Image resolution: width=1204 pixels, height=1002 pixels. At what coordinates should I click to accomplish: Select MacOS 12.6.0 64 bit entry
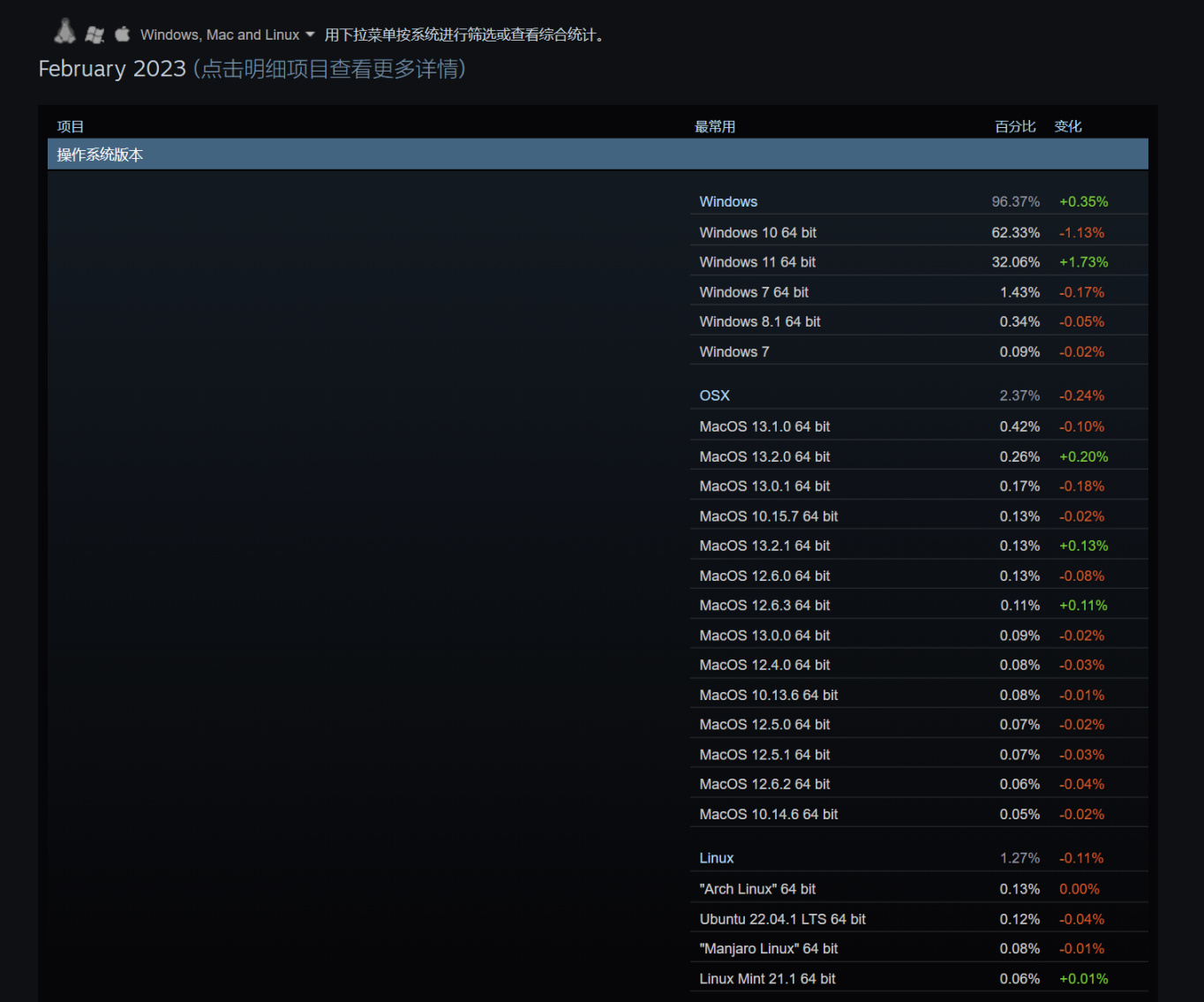point(919,576)
